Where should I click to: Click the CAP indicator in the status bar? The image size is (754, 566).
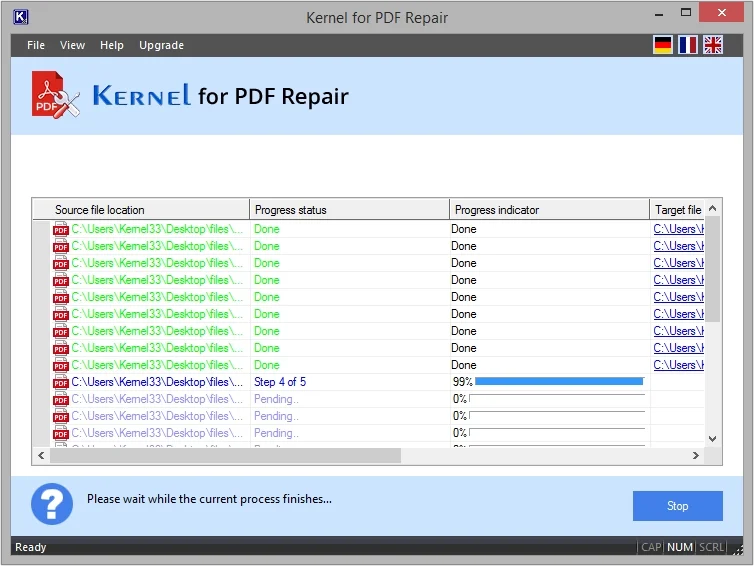[x=651, y=547]
